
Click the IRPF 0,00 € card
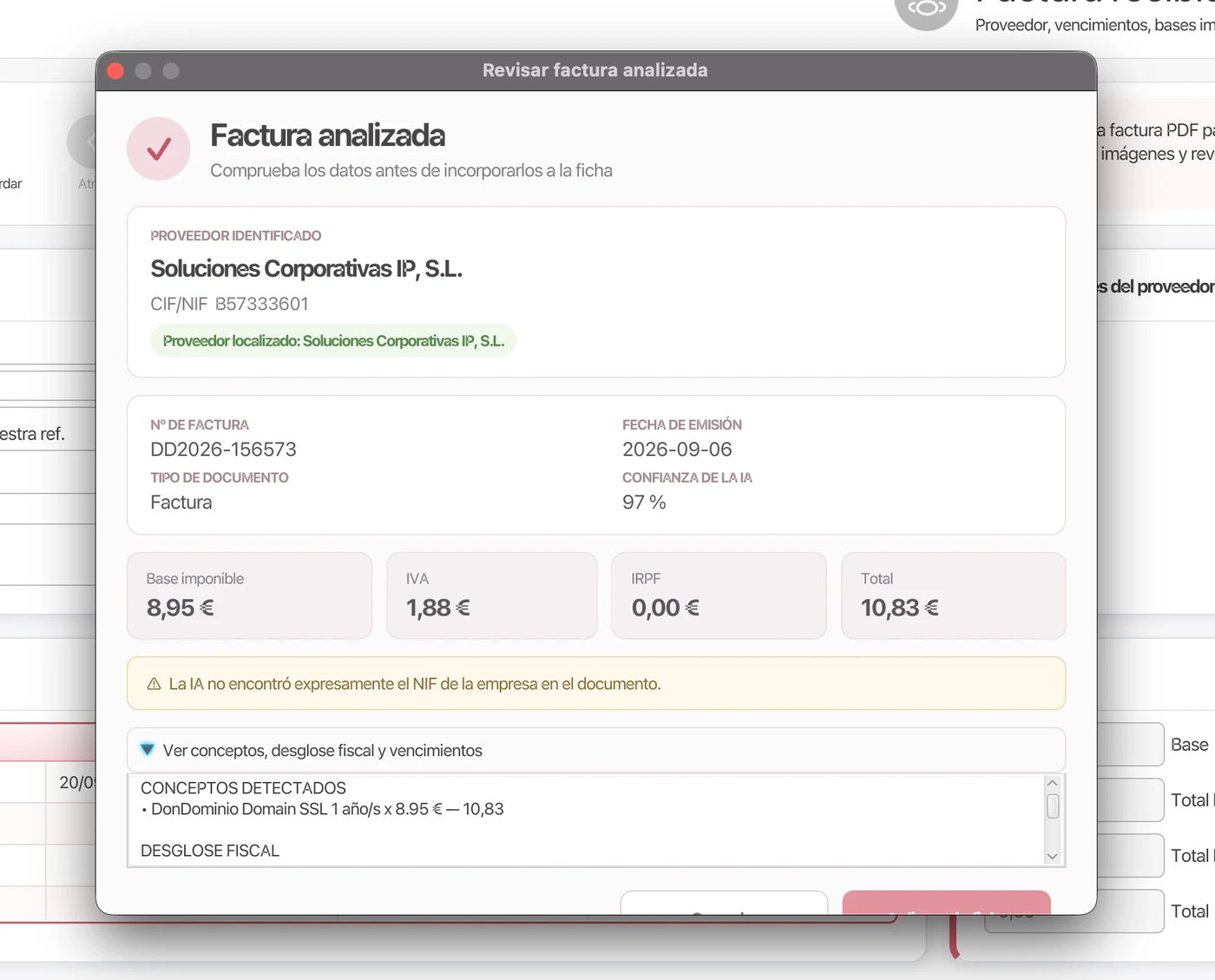pyautogui.click(x=719, y=595)
